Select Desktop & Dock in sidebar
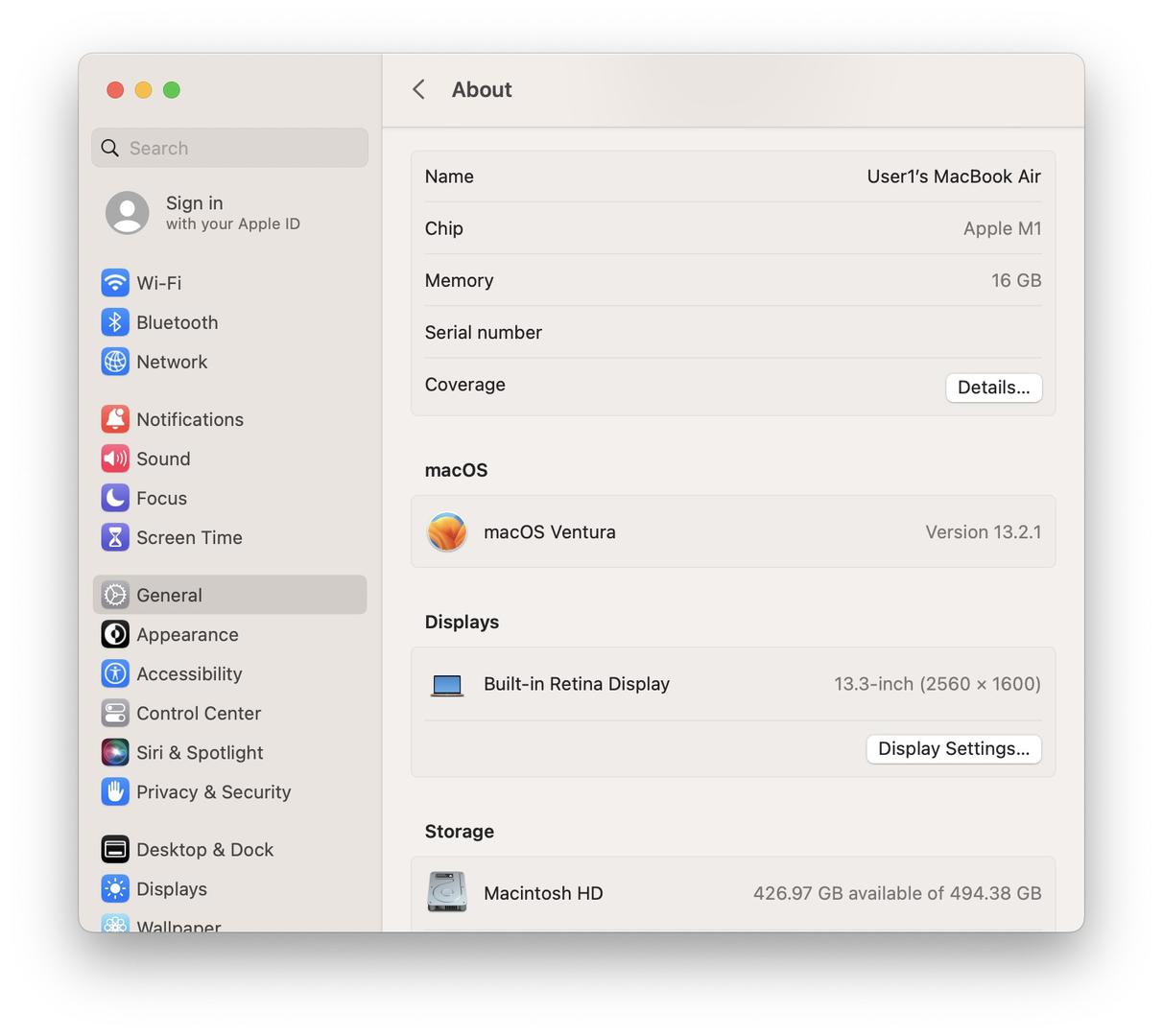This screenshot has height=1036, width=1163. click(229, 849)
